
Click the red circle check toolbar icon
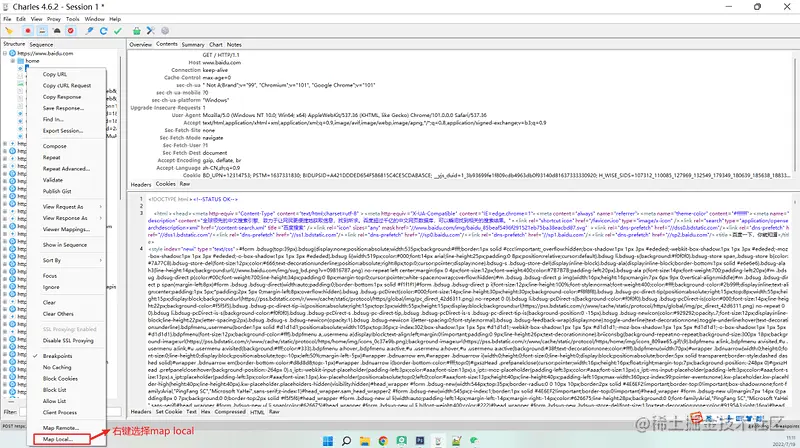(71, 31)
